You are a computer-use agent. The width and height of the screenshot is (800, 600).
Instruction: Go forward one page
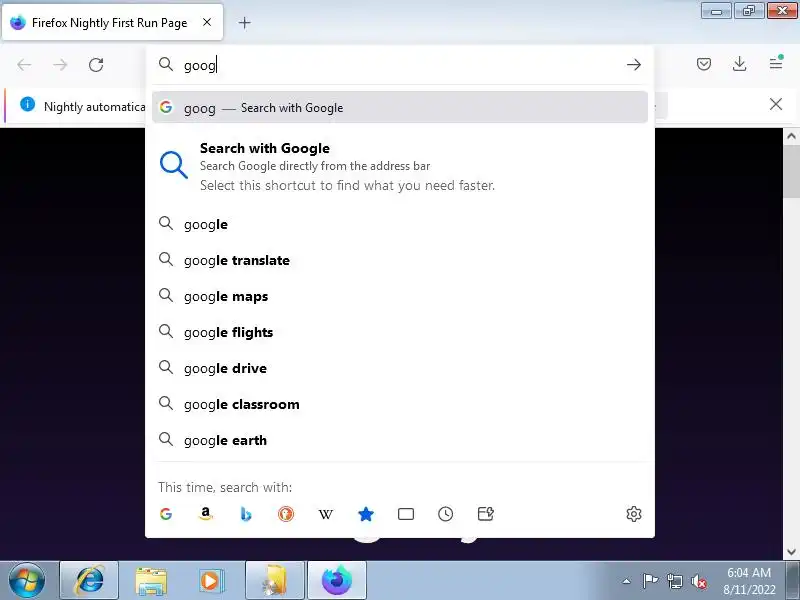tap(60, 65)
